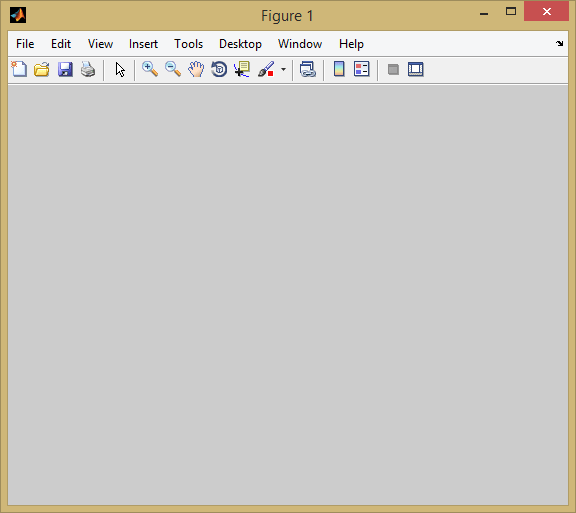Open the Tools menu
The width and height of the screenshot is (576, 513).
coord(188,44)
